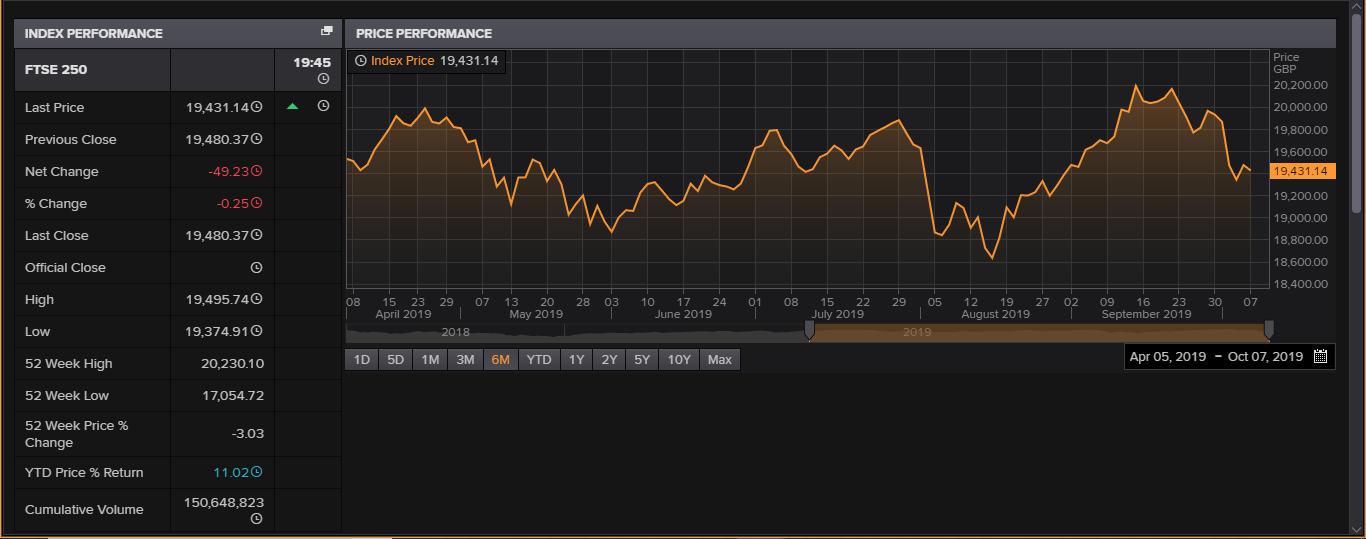Click the Net Change value -49.23
The image size is (1366, 539).
(x=228, y=171)
